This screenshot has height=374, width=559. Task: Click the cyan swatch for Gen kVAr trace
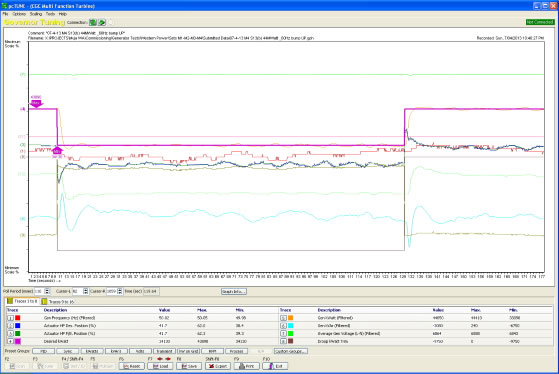[x=291, y=326]
